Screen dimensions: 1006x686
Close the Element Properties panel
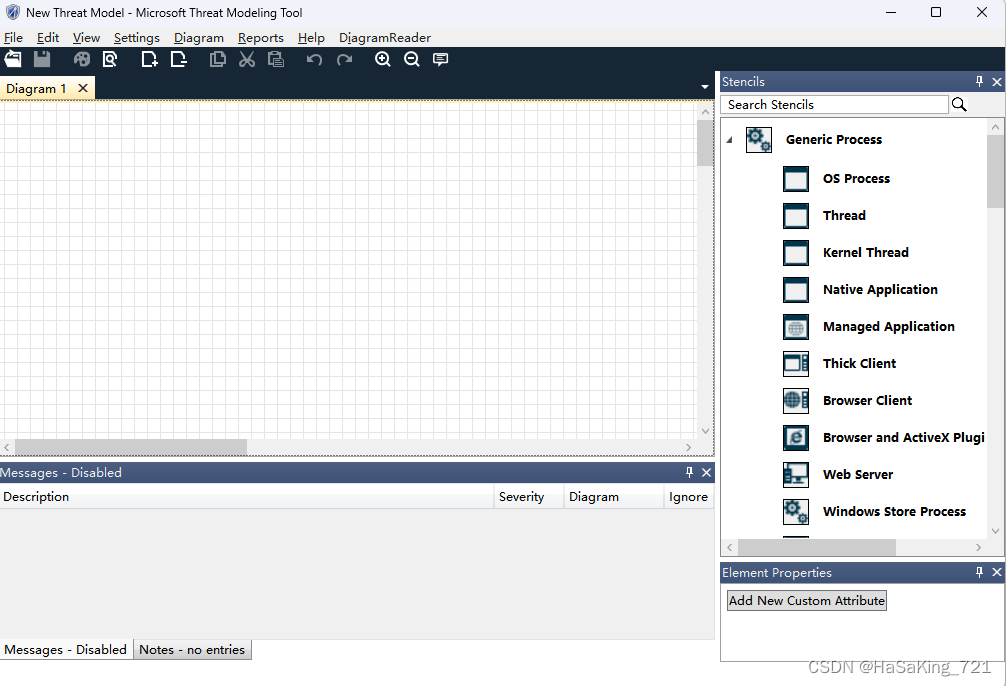point(996,572)
